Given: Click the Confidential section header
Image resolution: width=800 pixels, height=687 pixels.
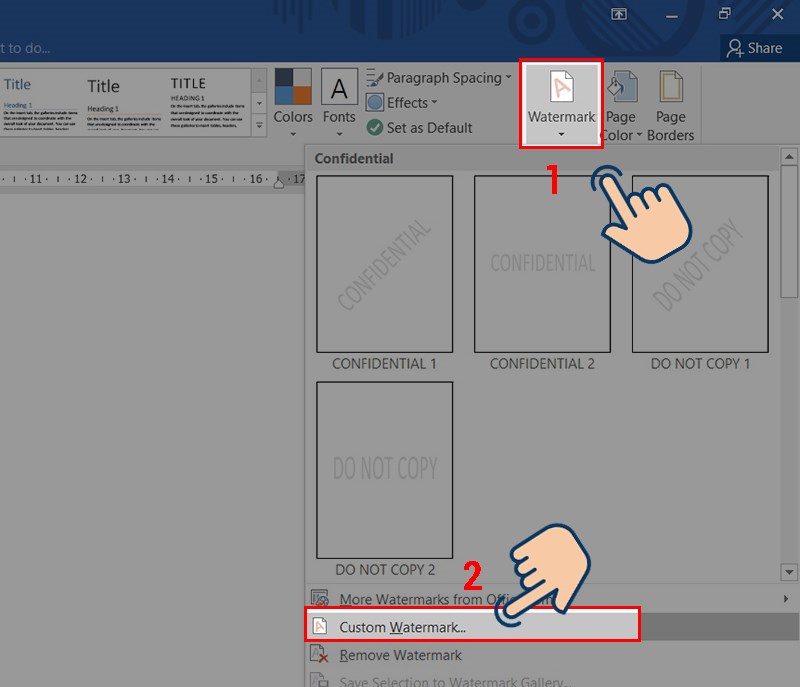Looking at the screenshot, I should click(x=354, y=159).
